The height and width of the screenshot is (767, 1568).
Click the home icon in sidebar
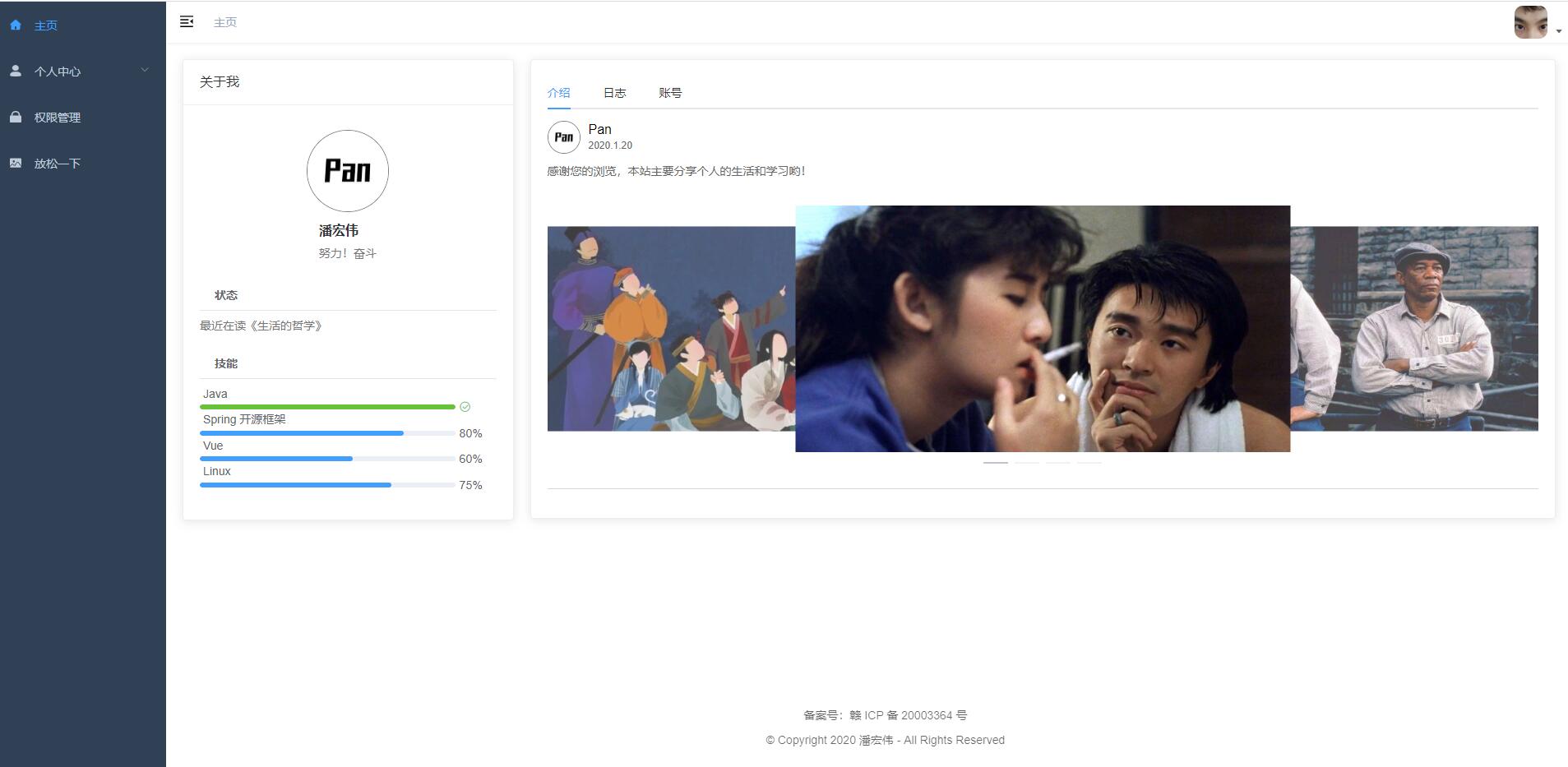click(x=16, y=25)
